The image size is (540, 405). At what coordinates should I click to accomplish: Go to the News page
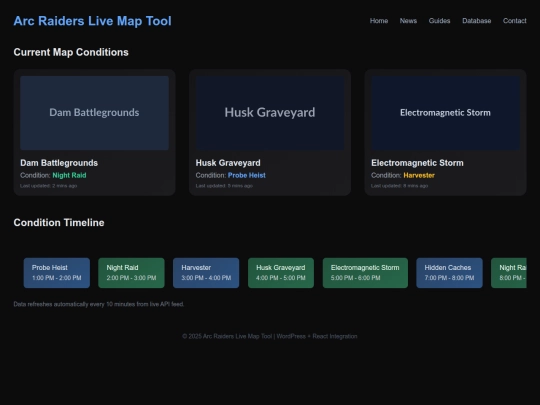coord(408,21)
